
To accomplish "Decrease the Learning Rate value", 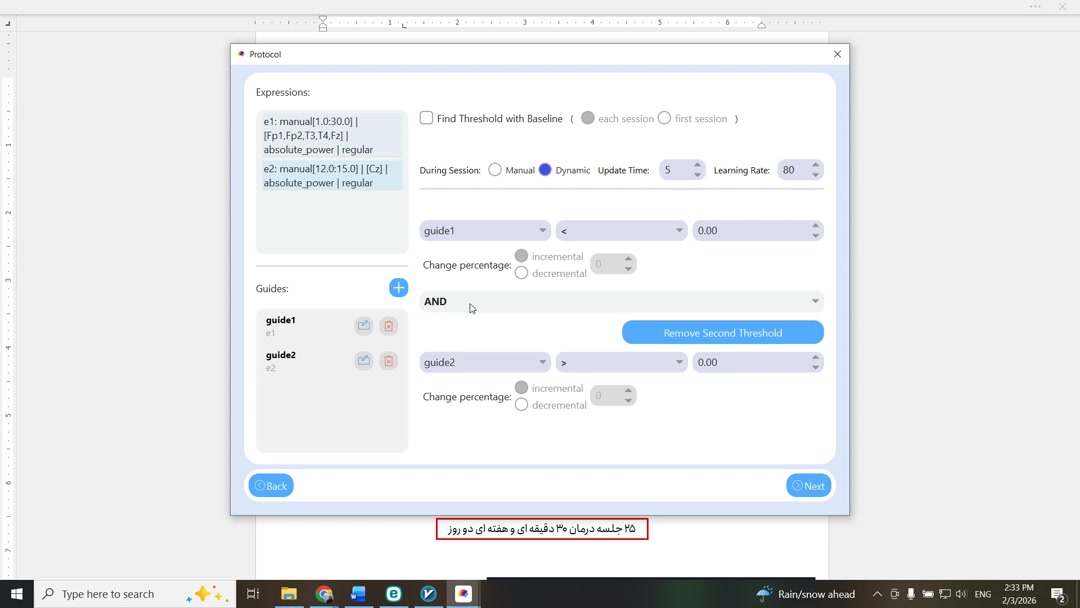I will pos(816,174).
